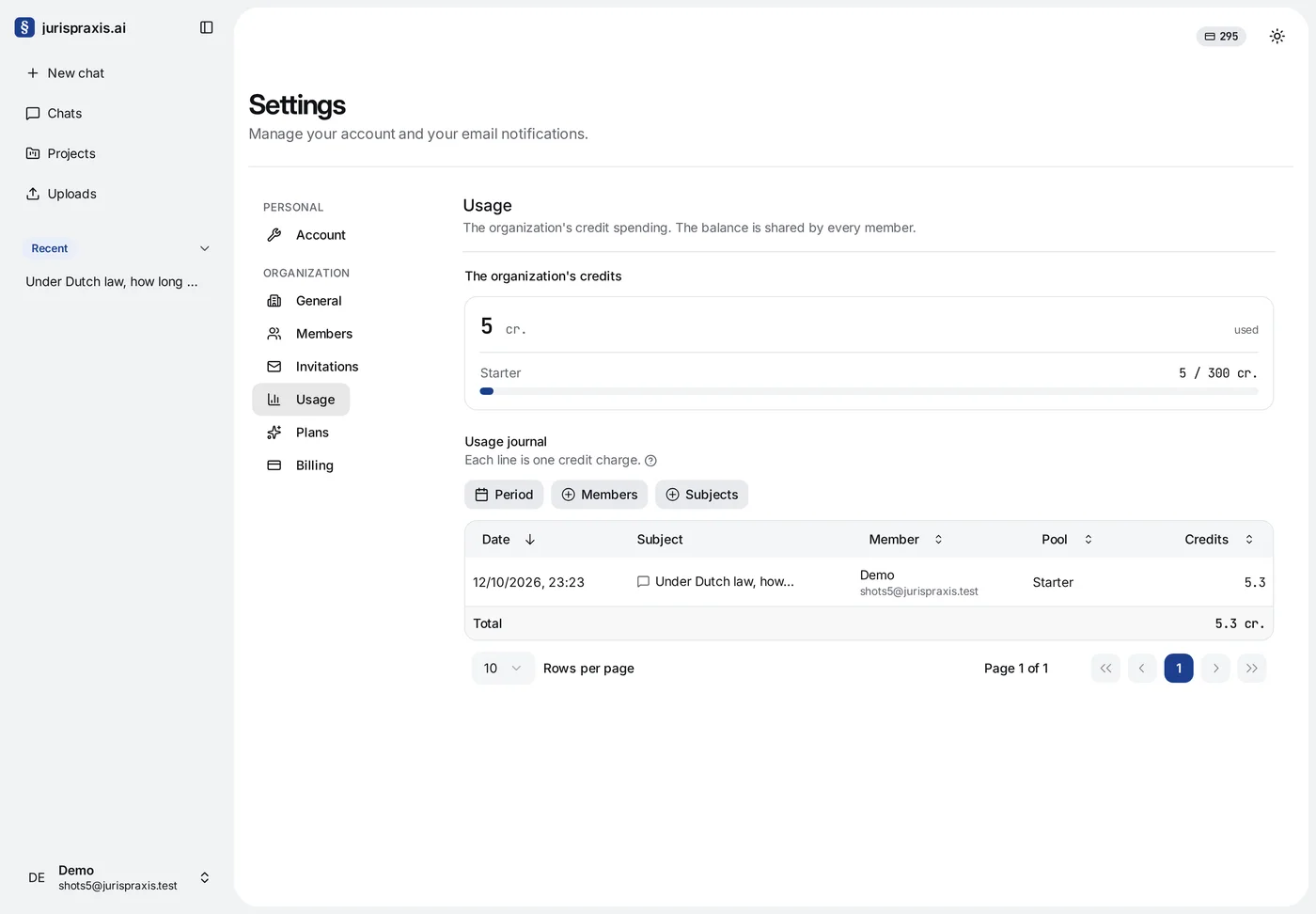This screenshot has height=914, width=1316.
Task: Open General organization settings
Action: tap(305, 301)
